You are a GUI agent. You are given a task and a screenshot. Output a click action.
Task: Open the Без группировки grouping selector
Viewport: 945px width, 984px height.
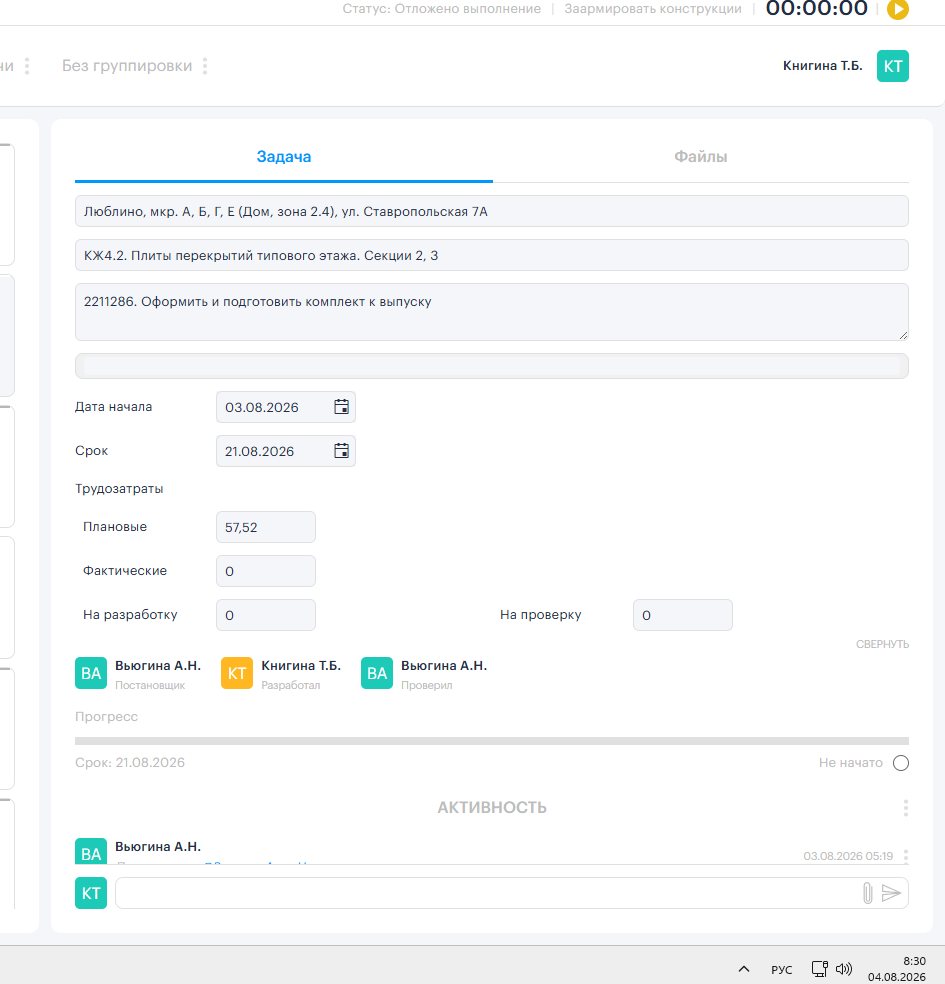pos(127,66)
